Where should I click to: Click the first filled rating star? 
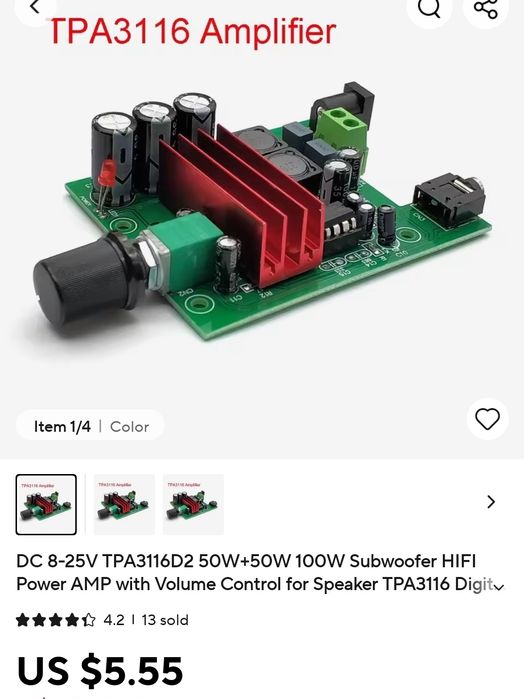[x=23, y=620]
